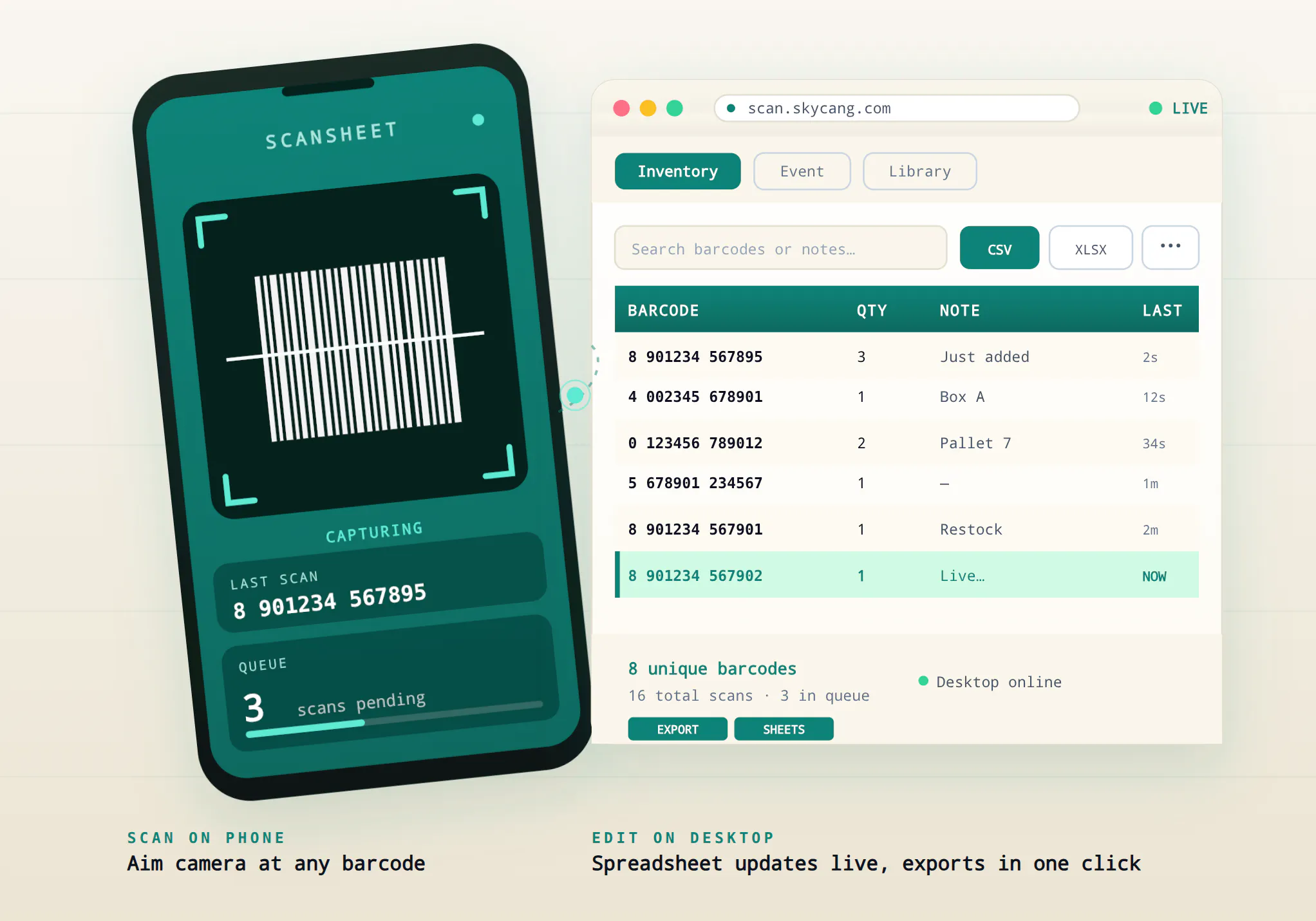Tap the barcode viewfinder on the phone
1316x921 pixels.
coord(355,346)
